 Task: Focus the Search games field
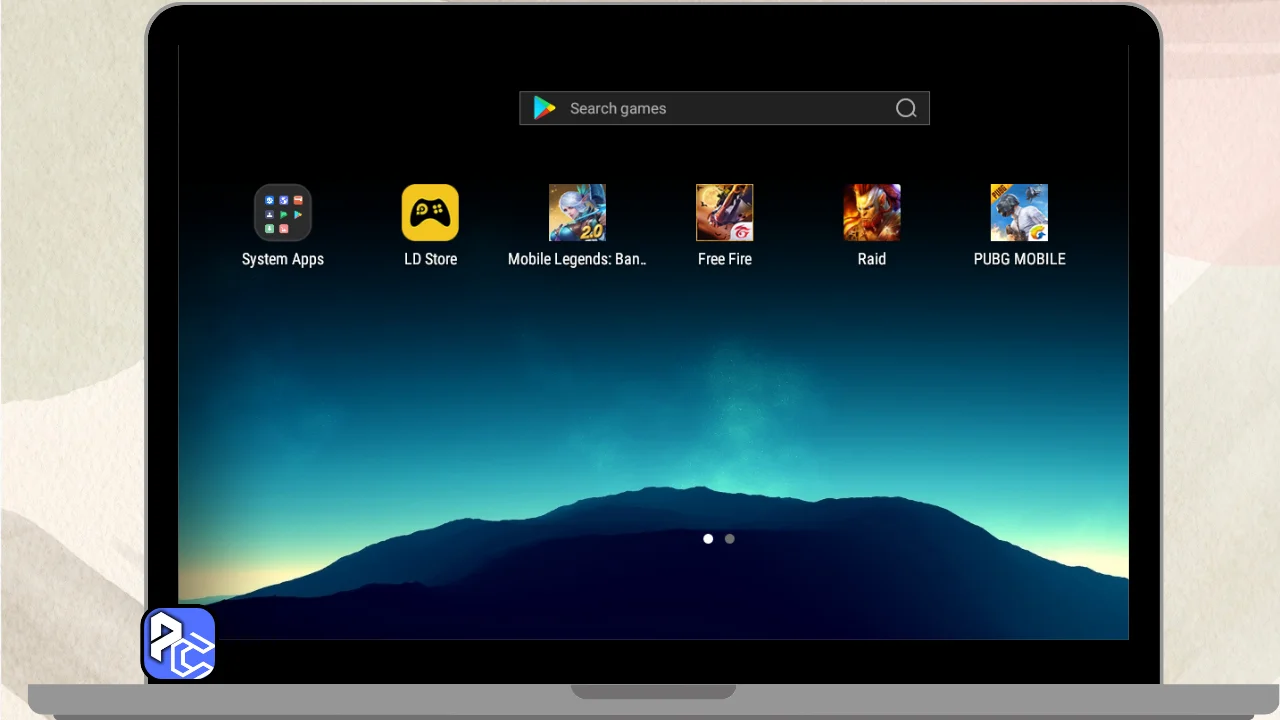coord(724,108)
